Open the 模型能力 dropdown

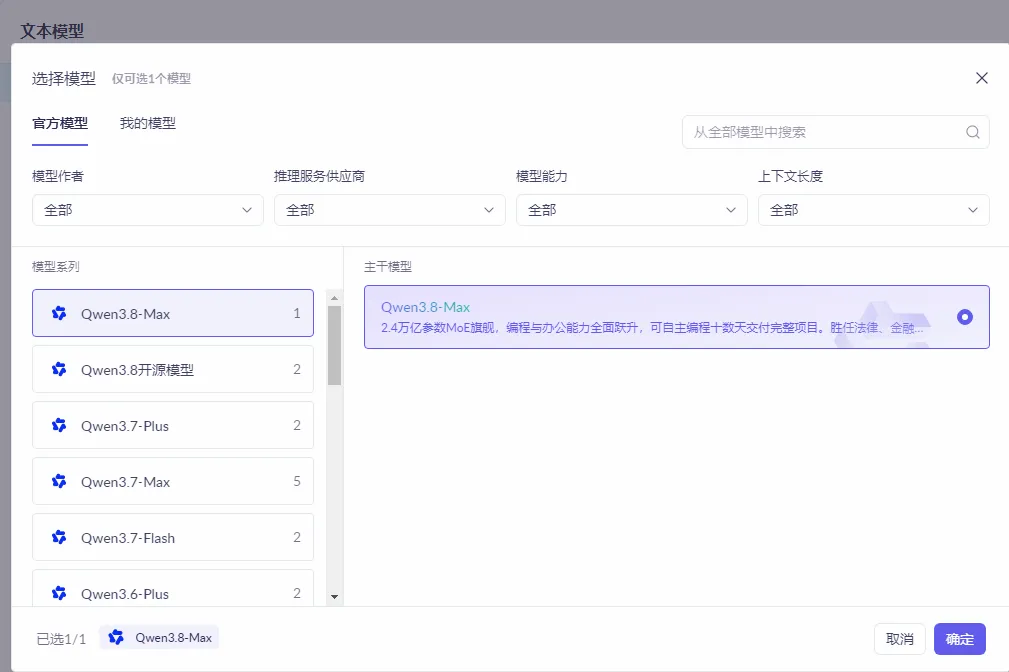(x=632, y=210)
